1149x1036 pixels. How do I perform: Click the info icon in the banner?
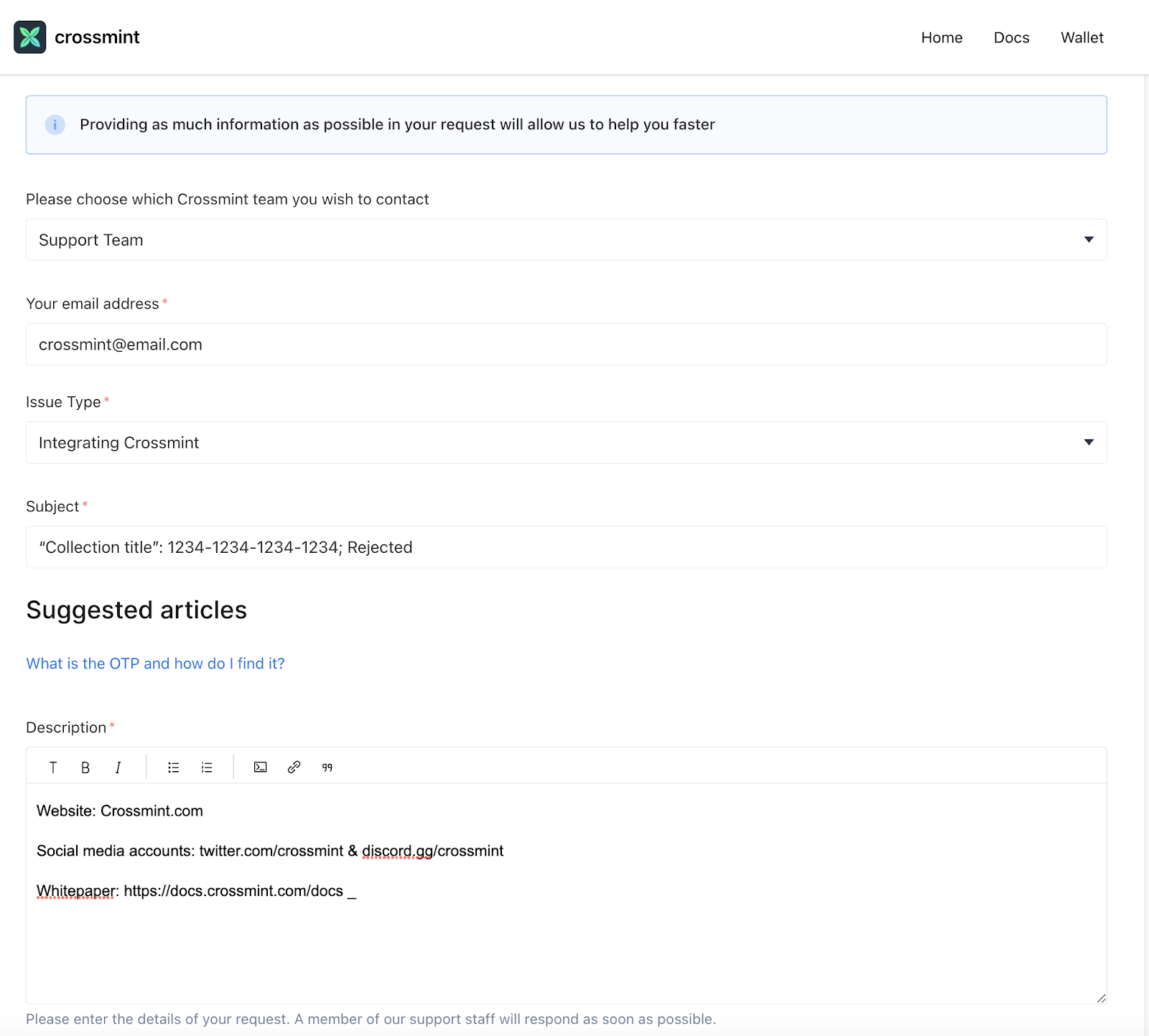pos(55,125)
